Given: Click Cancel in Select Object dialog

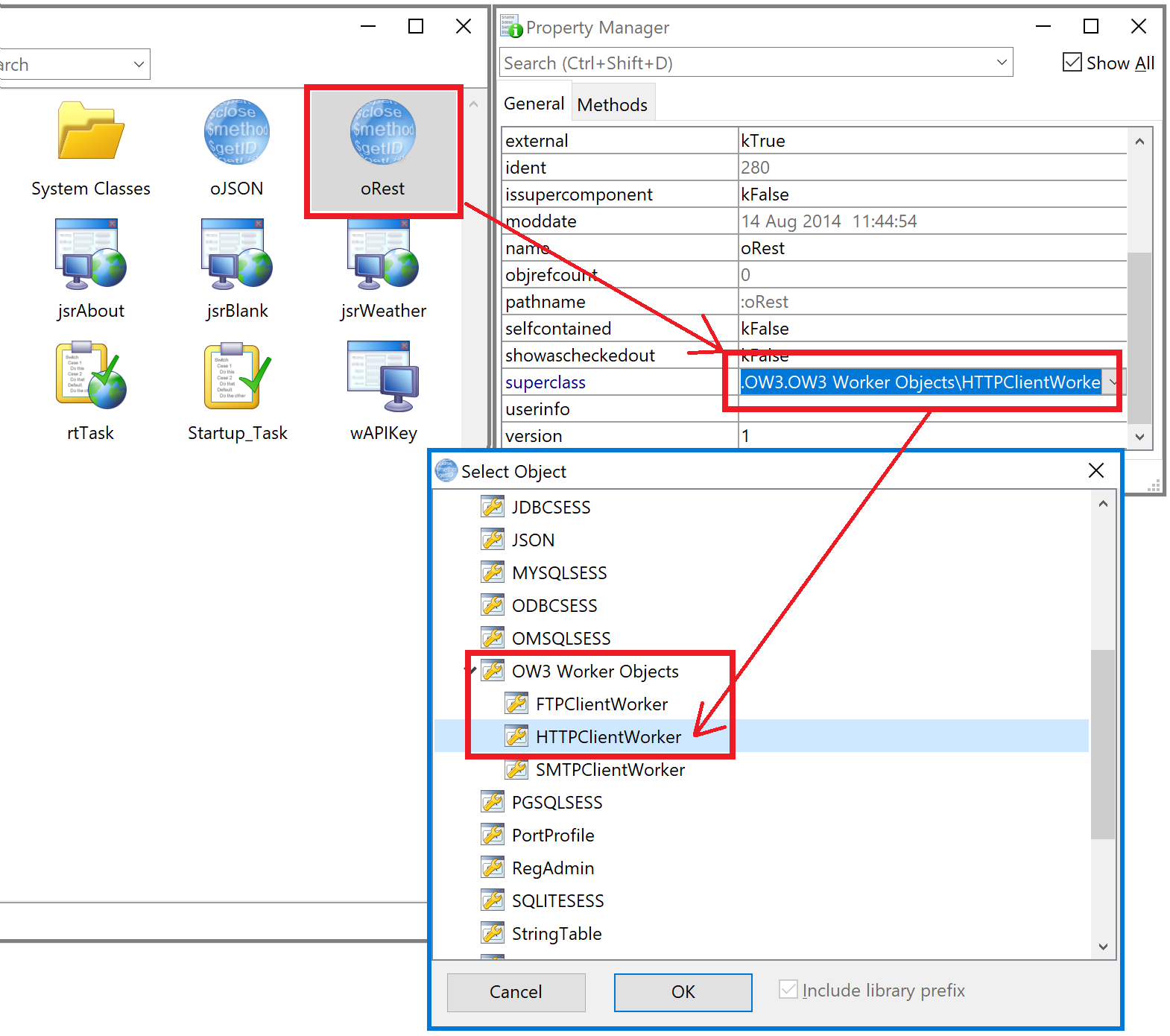Looking at the screenshot, I should click(516, 992).
